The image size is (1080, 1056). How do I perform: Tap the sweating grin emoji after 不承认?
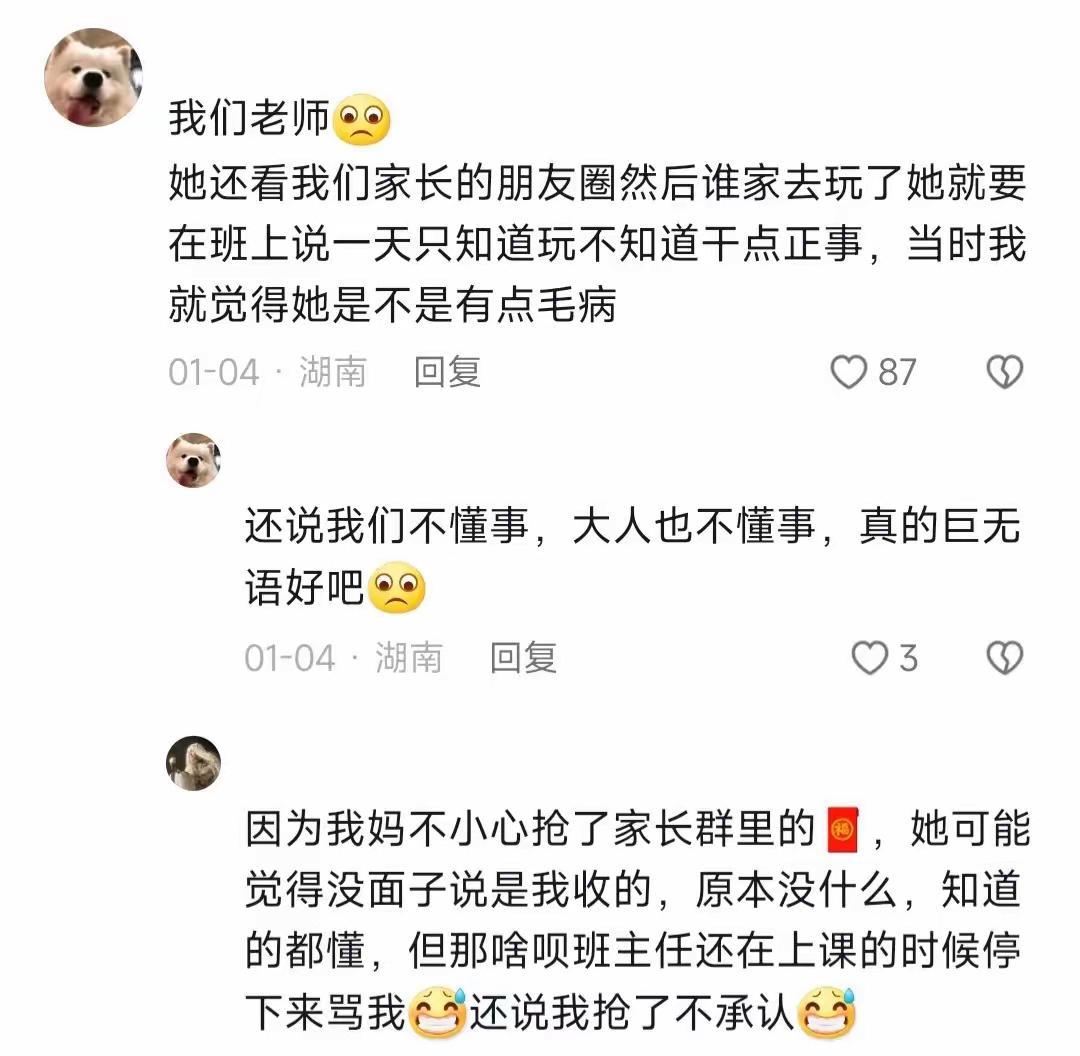(827, 1013)
